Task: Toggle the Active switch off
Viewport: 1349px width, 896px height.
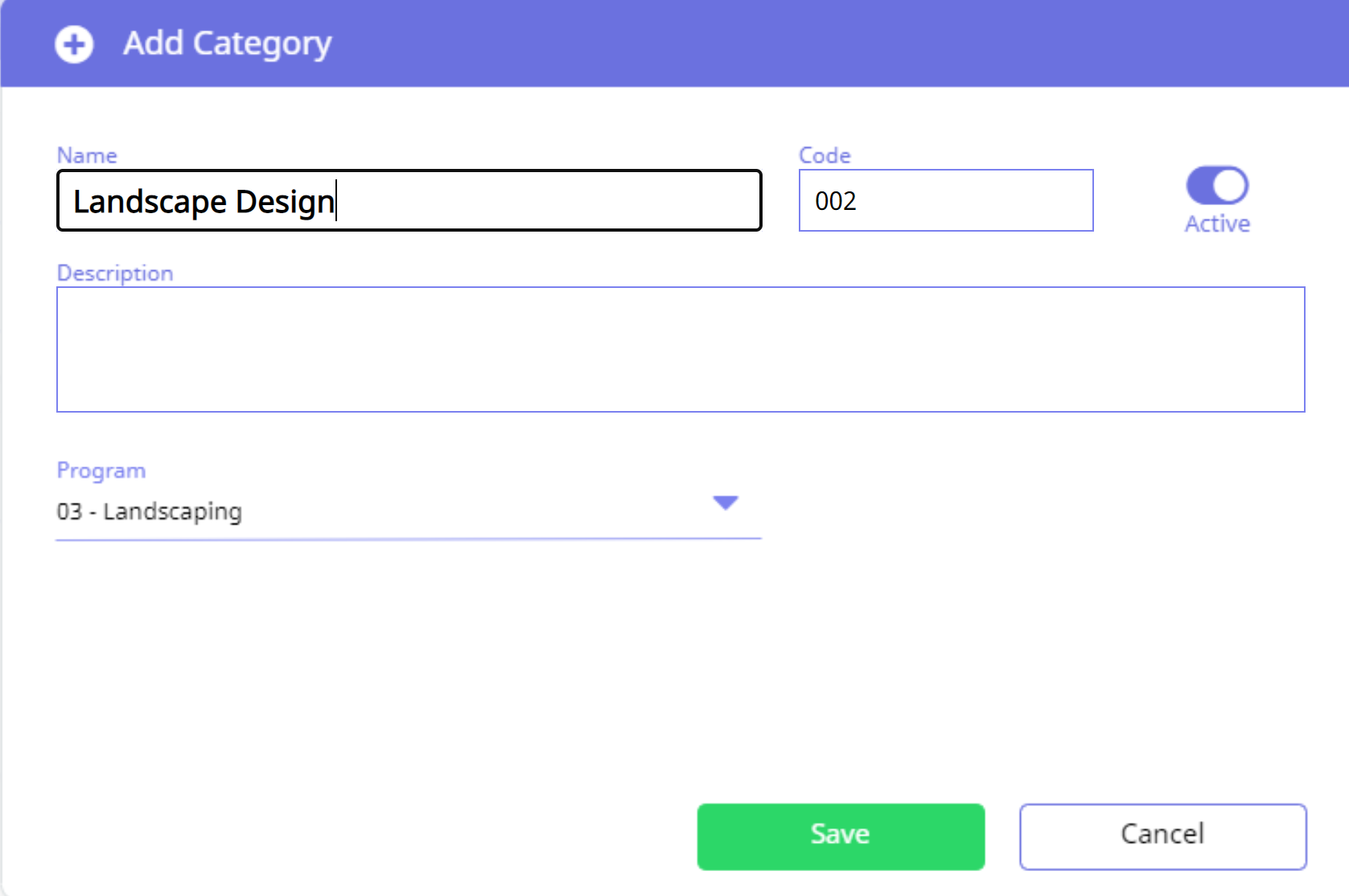Action: click(1217, 186)
